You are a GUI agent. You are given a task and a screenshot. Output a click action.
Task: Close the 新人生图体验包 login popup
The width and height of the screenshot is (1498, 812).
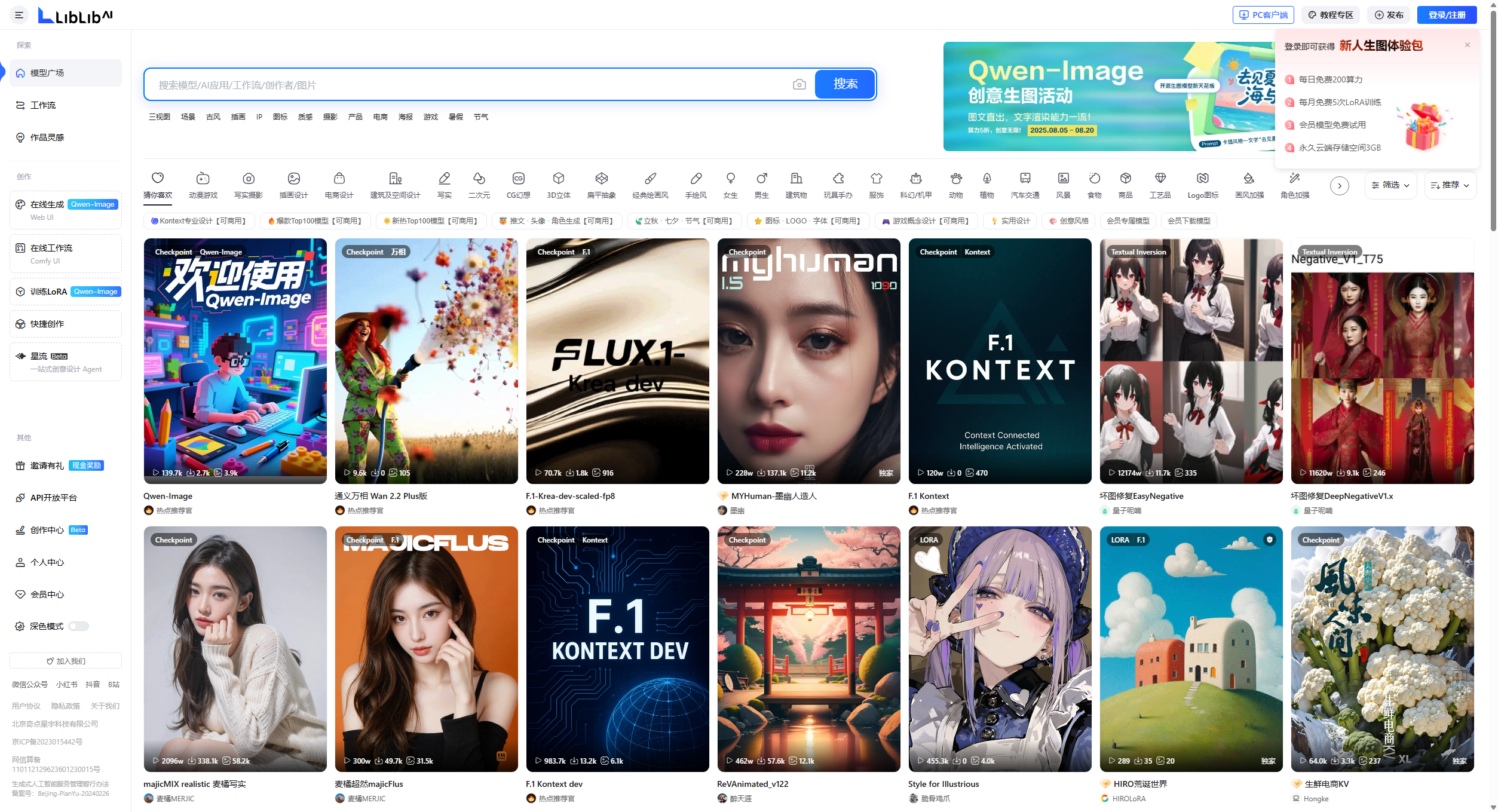tap(1467, 45)
